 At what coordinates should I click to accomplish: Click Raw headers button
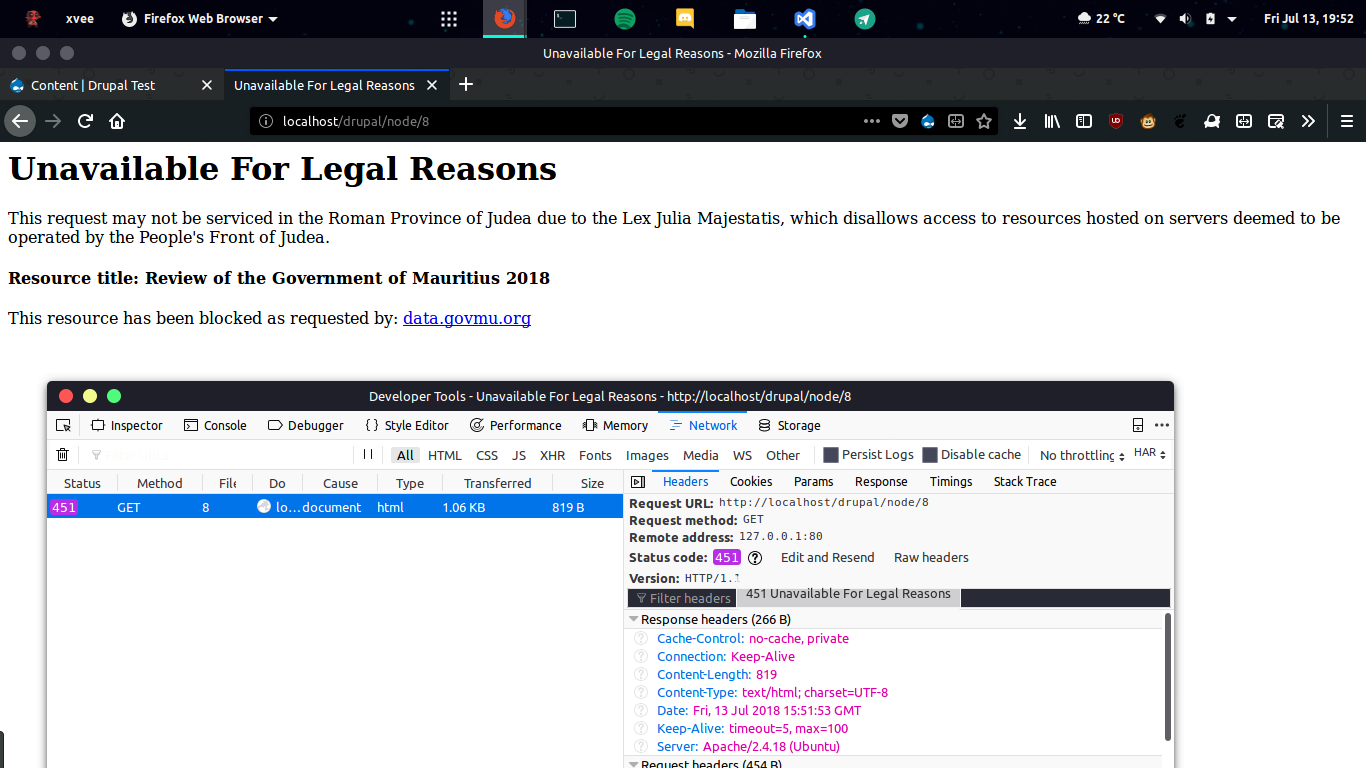[931, 558]
